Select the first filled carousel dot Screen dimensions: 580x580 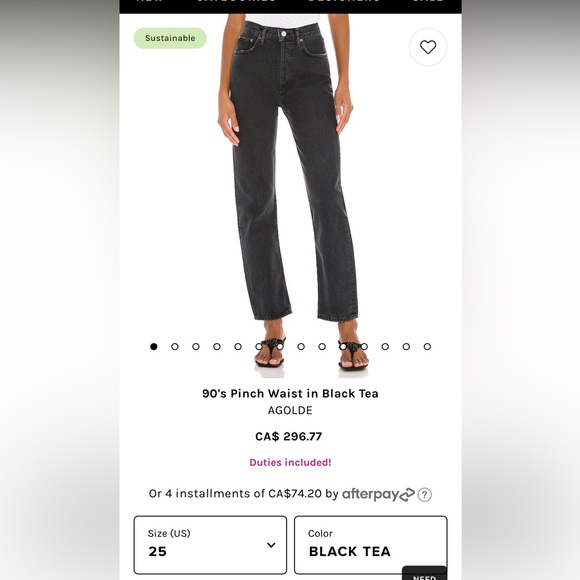[x=154, y=347]
